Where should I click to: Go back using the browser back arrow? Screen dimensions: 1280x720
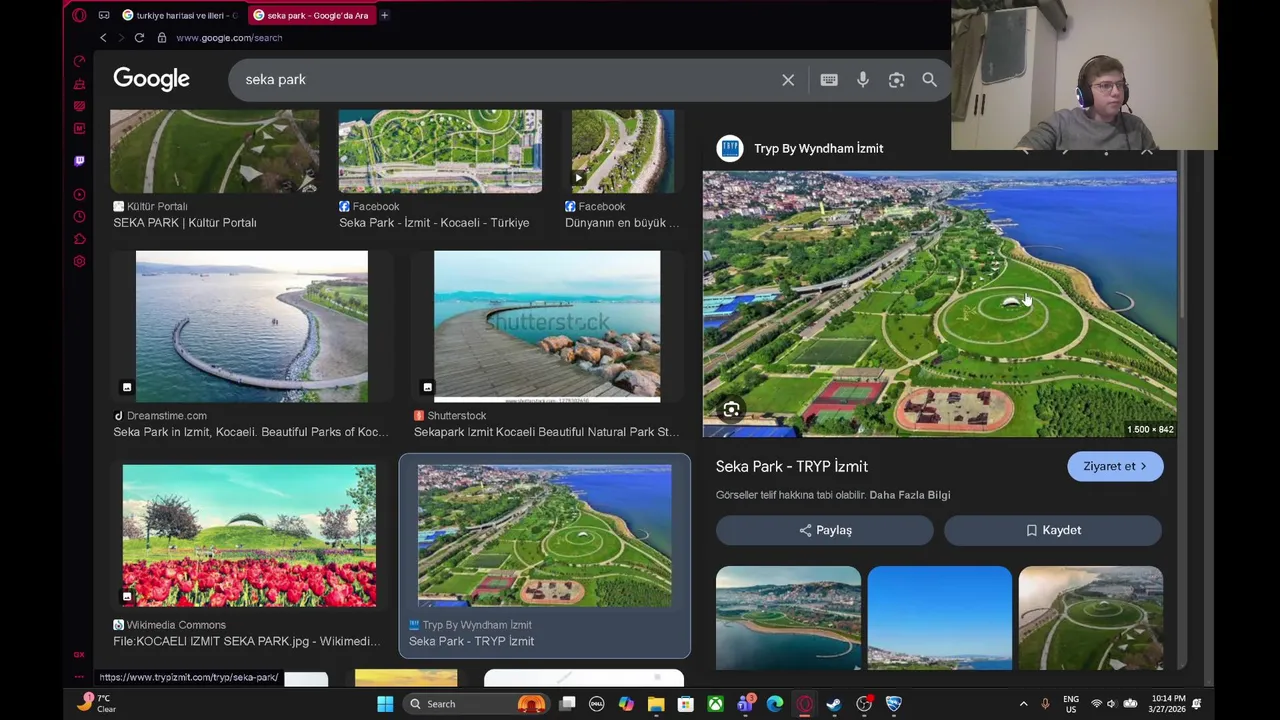(x=103, y=38)
